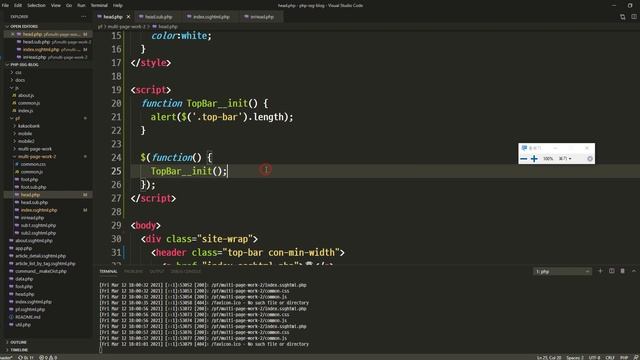640x360 pixels.
Task: Open the Edit menu
Action: pos(18,5)
